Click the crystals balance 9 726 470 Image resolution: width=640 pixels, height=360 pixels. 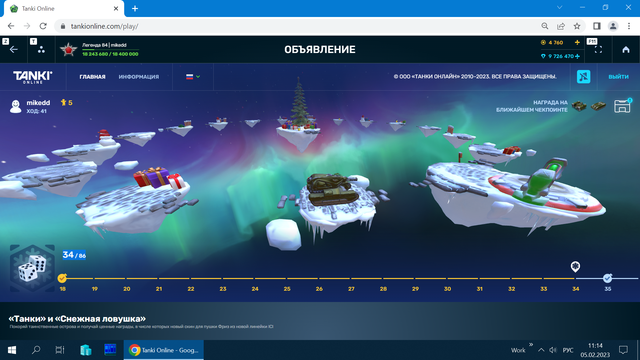(x=560, y=56)
